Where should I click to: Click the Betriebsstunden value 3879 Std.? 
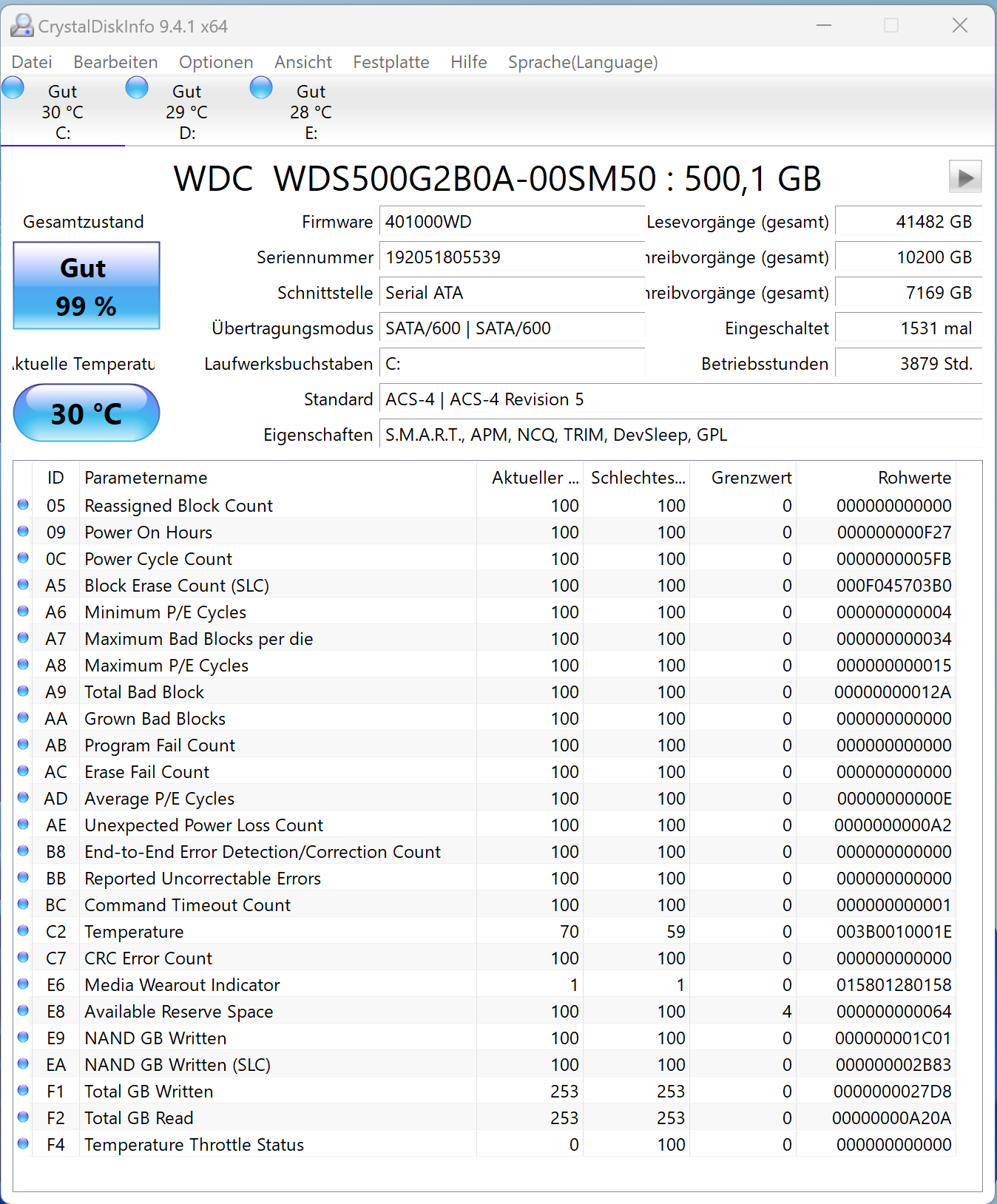[x=908, y=364]
